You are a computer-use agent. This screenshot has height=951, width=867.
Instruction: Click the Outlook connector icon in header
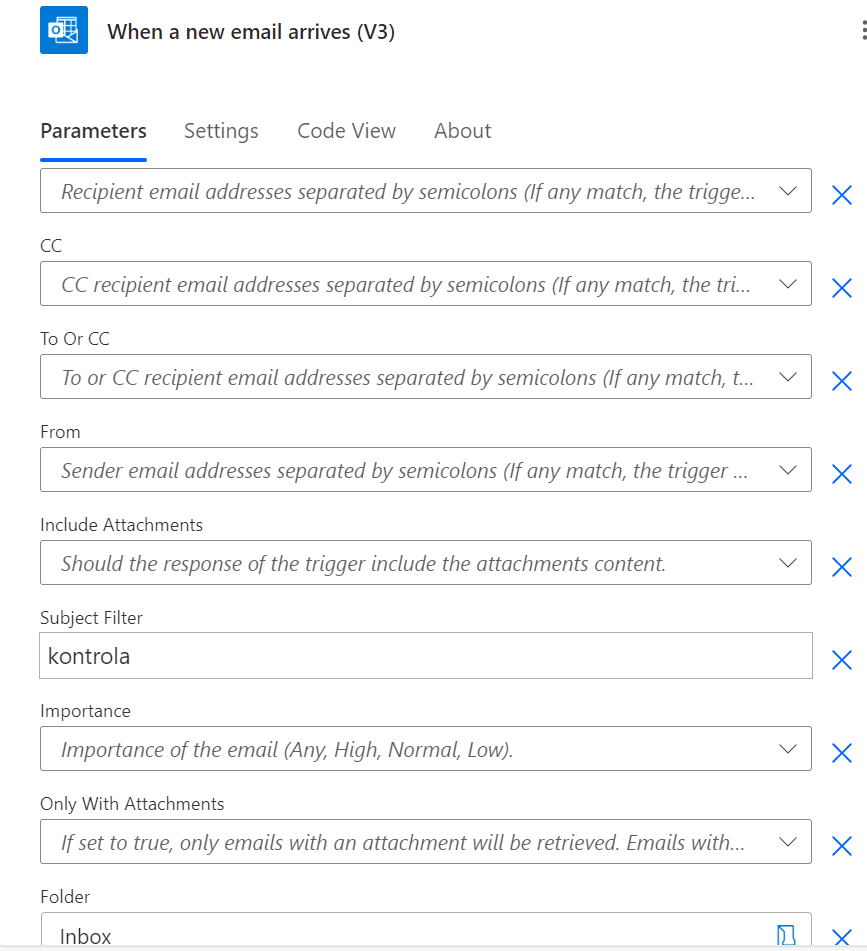coord(64,31)
